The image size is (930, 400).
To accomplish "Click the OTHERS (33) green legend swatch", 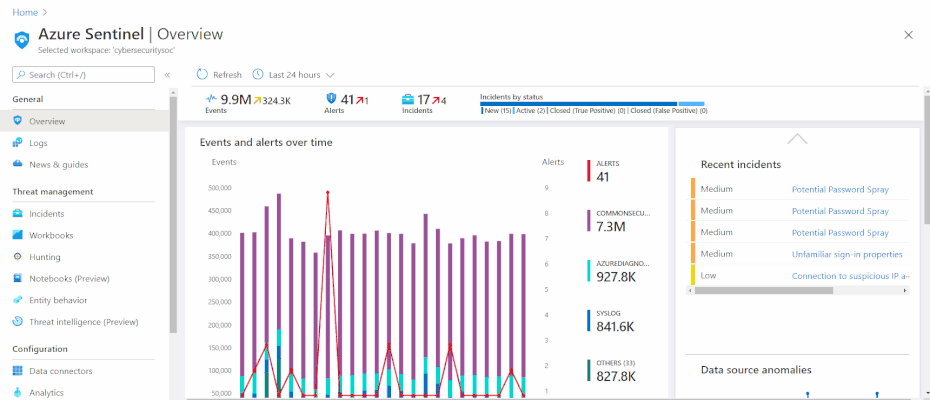I will [588, 370].
